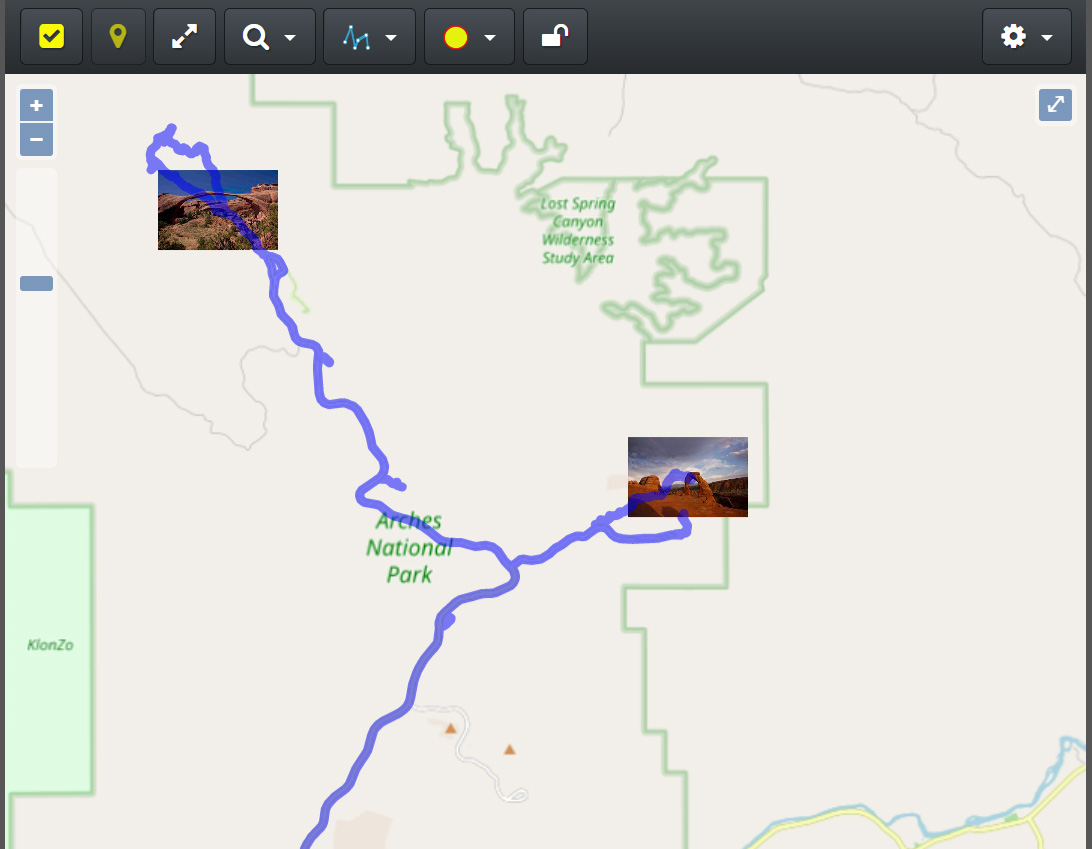Click the diagonal expand arrows toolbar icon
The width and height of the screenshot is (1092, 849).
(x=185, y=36)
